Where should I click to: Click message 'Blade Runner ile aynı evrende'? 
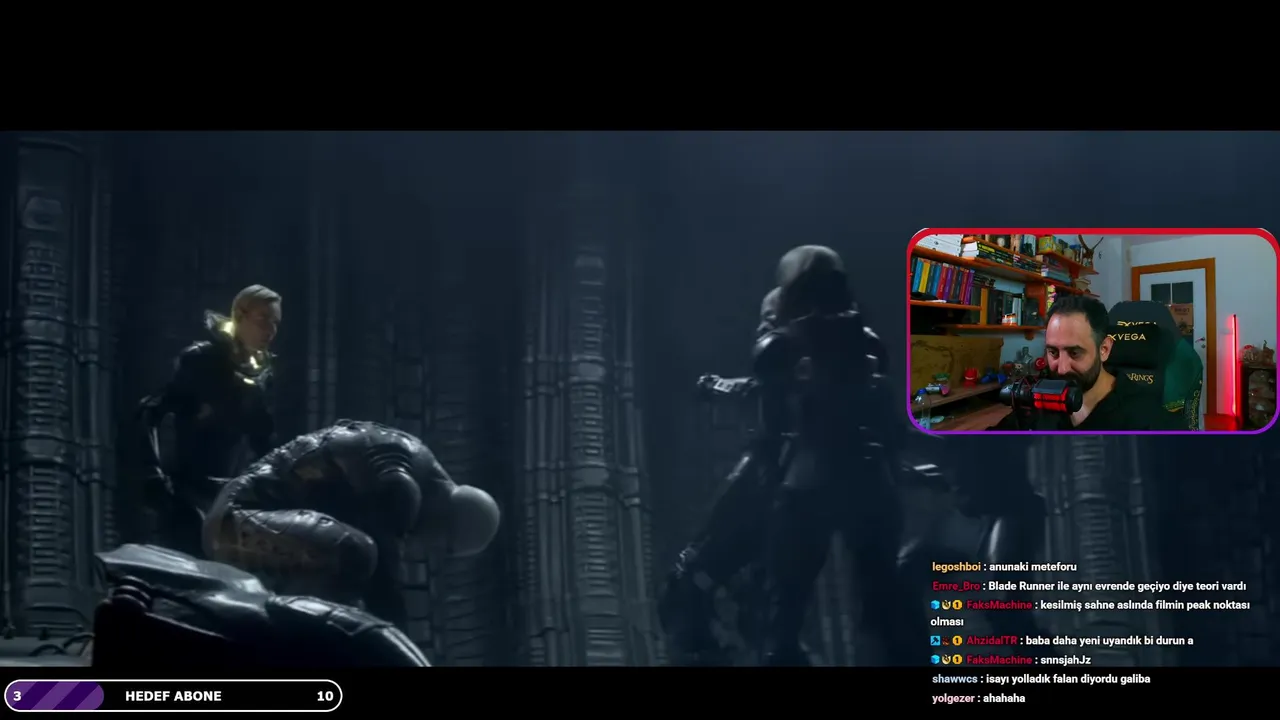point(1117,586)
